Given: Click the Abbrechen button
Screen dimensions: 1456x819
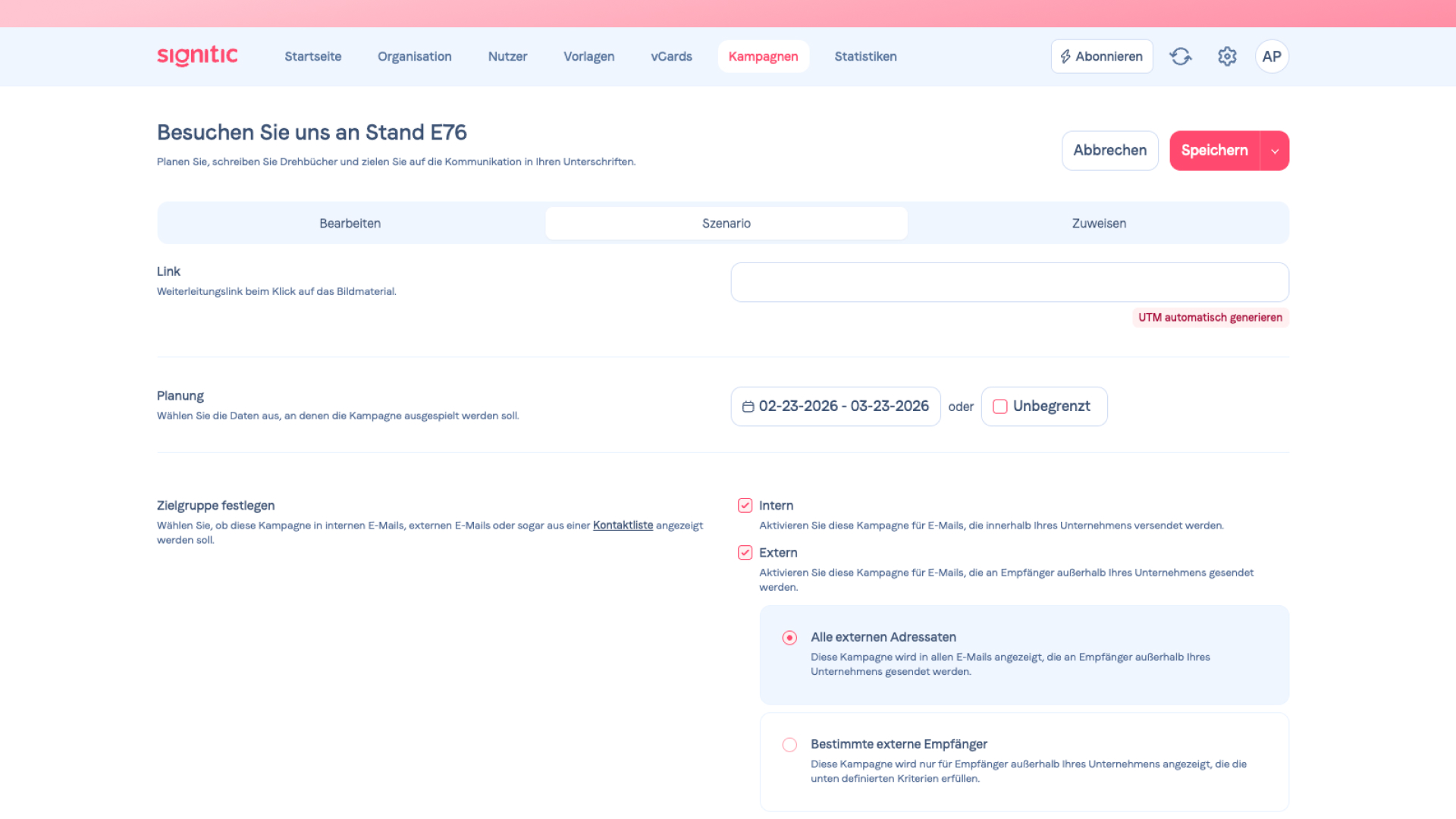Looking at the screenshot, I should [x=1109, y=150].
